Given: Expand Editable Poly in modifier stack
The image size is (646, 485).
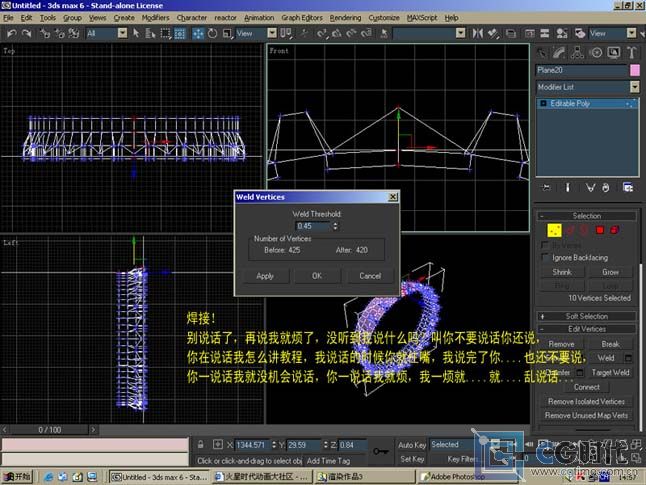Looking at the screenshot, I should 543,103.
